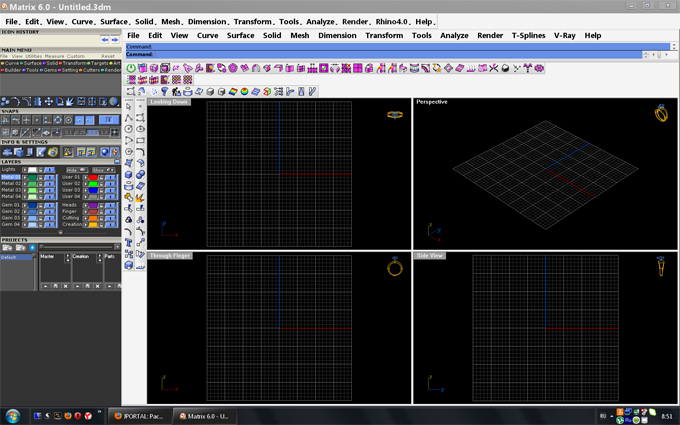Screen dimensions: 680x425
Task: Click the first folder icon in Projects panel
Action: click(x=7, y=248)
